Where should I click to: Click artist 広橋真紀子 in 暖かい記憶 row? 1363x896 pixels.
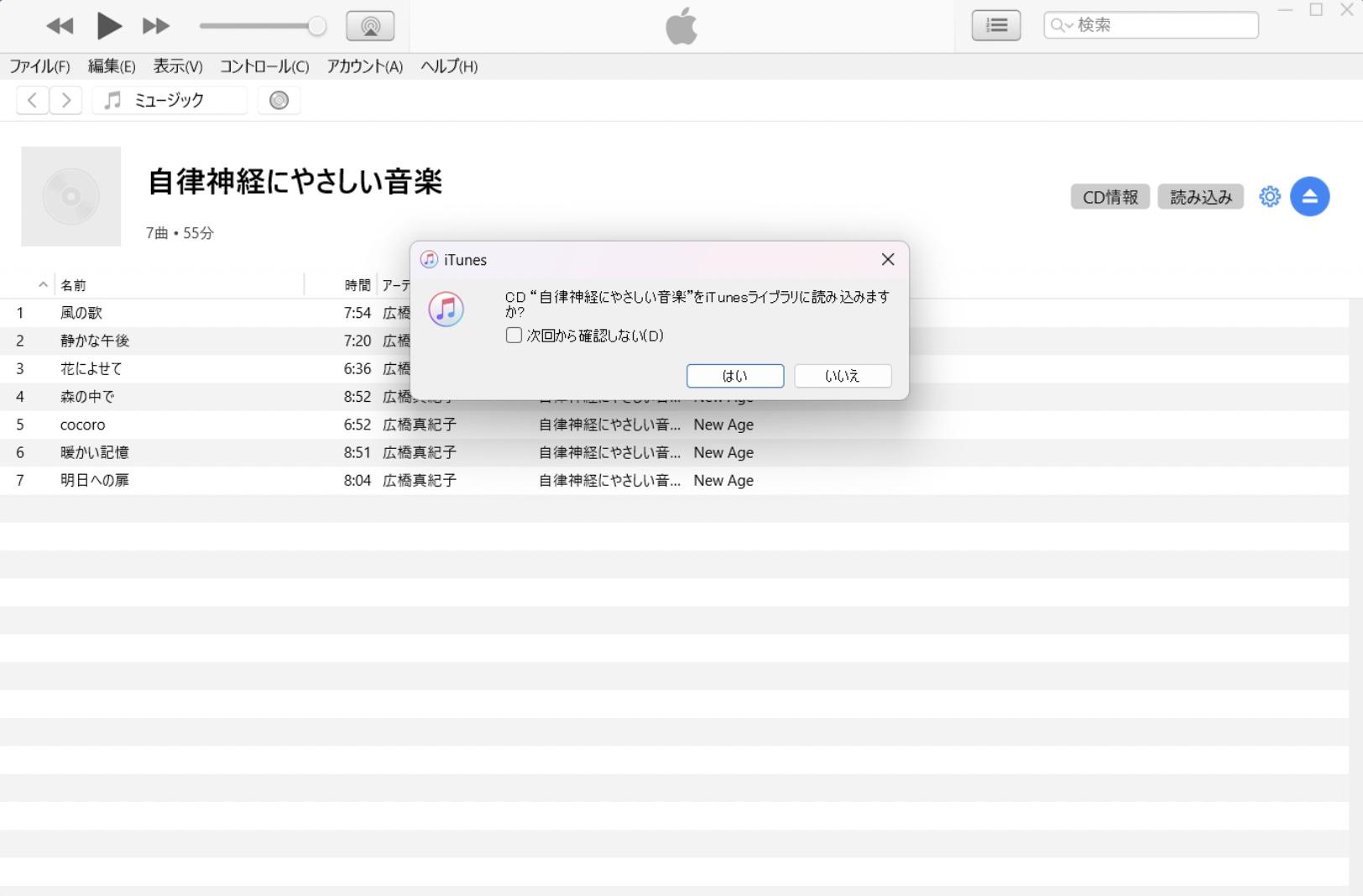pyautogui.click(x=420, y=452)
